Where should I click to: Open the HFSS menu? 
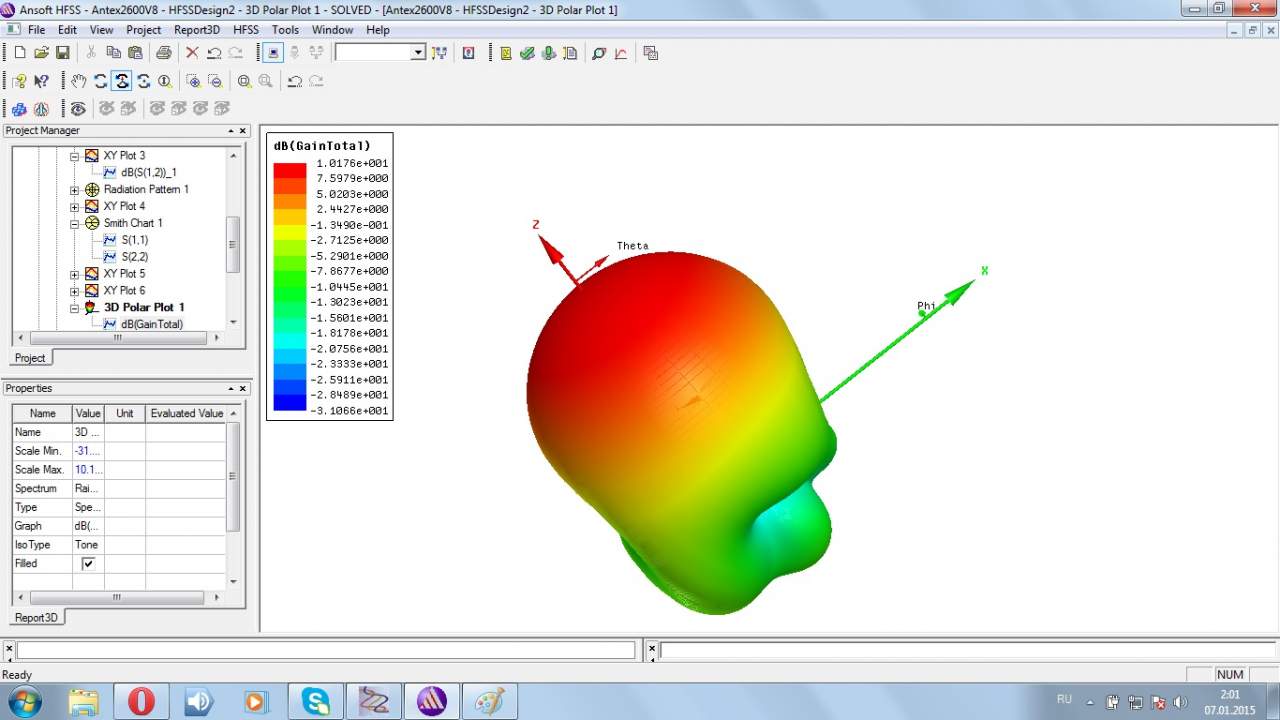pyautogui.click(x=245, y=30)
